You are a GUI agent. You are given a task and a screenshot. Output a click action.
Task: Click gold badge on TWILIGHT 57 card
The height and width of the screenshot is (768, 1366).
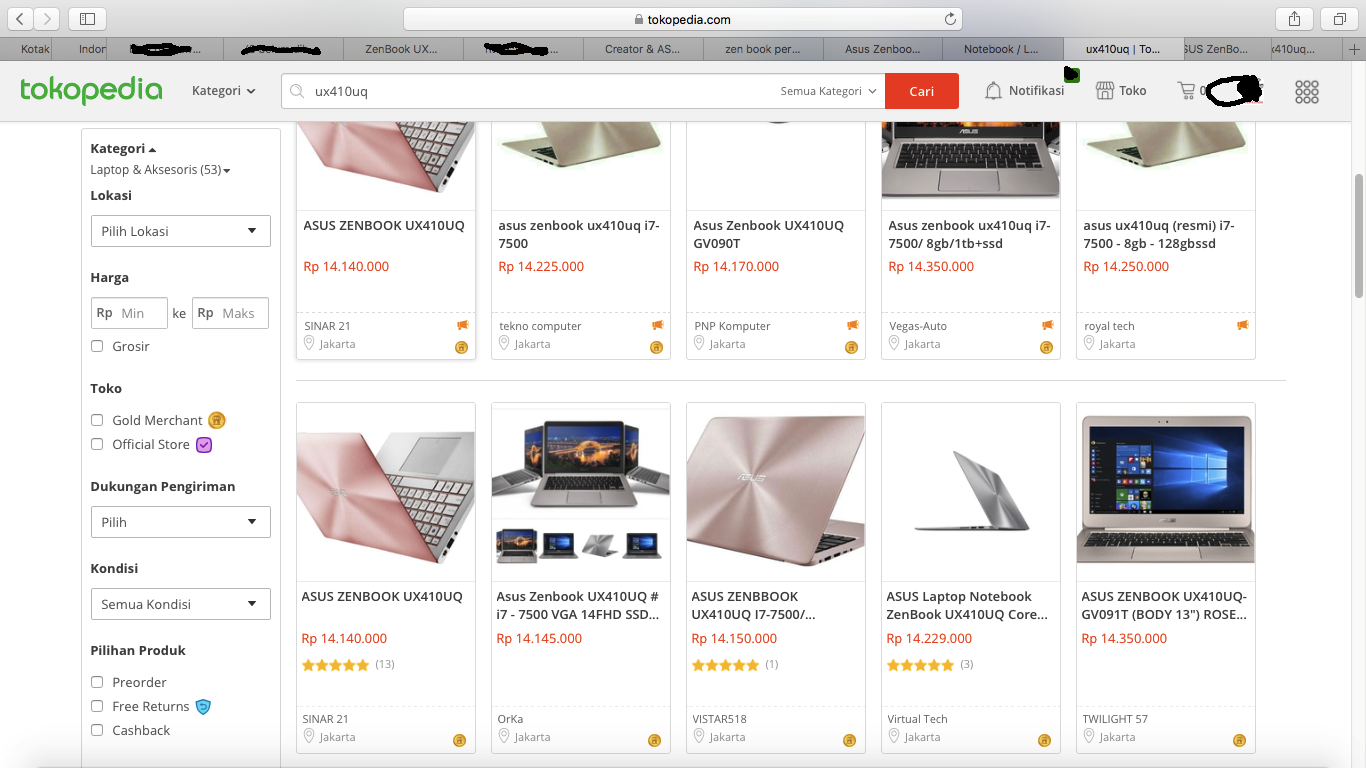1240,741
